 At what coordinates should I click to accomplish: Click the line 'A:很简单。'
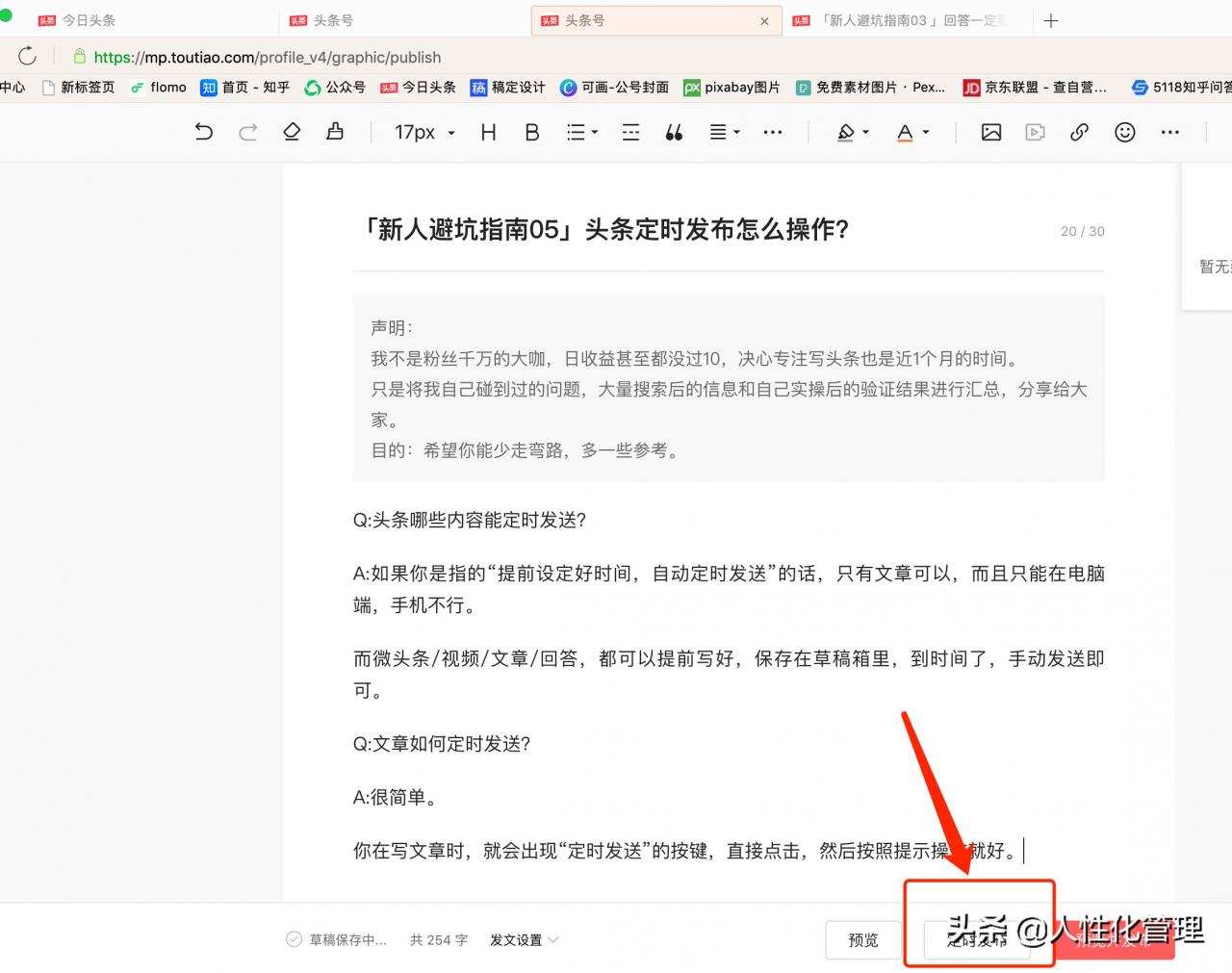397,797
